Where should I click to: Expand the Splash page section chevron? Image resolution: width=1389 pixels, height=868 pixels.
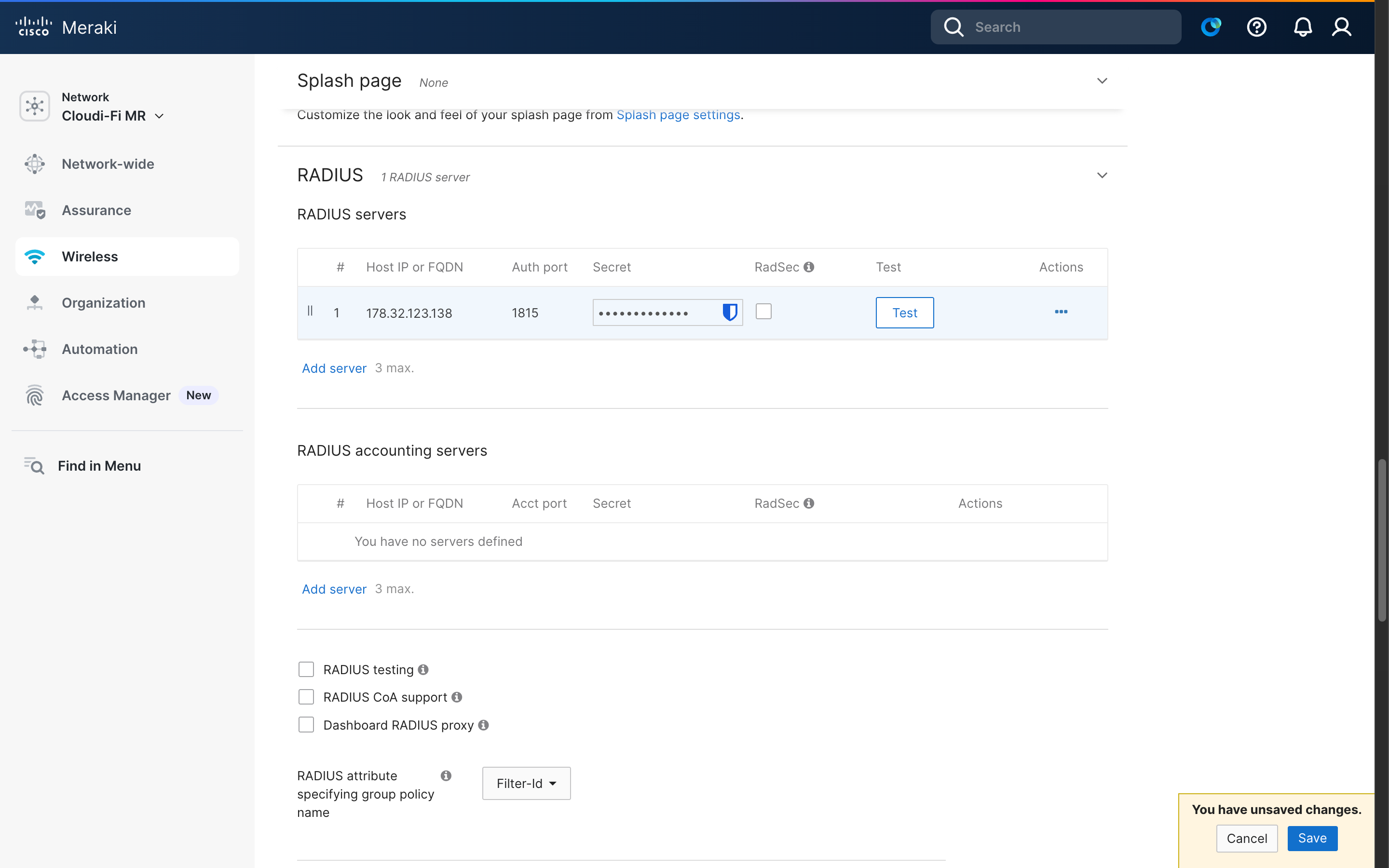pos(1102,81)
